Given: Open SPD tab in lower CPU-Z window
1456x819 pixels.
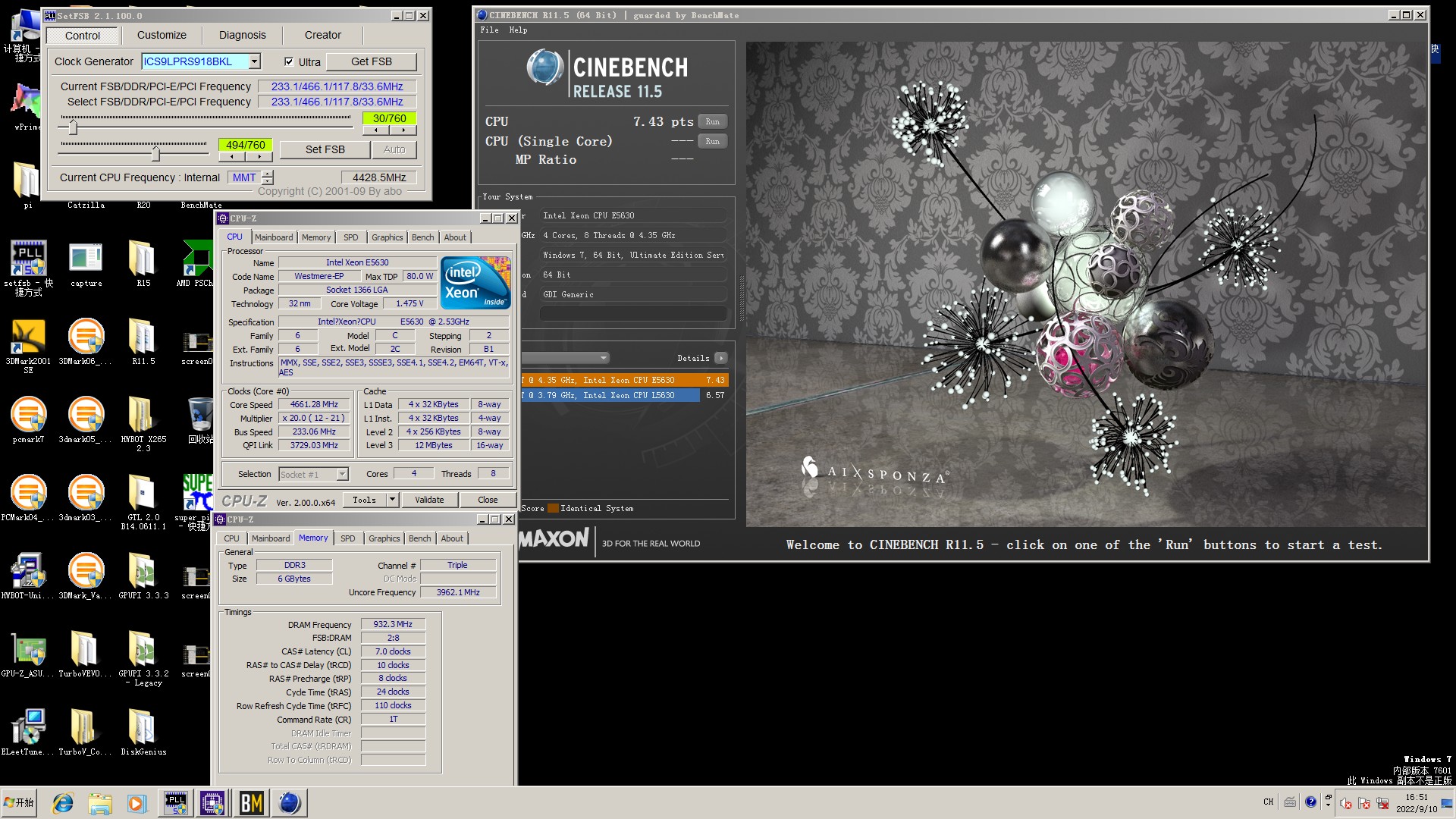Looking at the screenshot, I should (348, 538).
